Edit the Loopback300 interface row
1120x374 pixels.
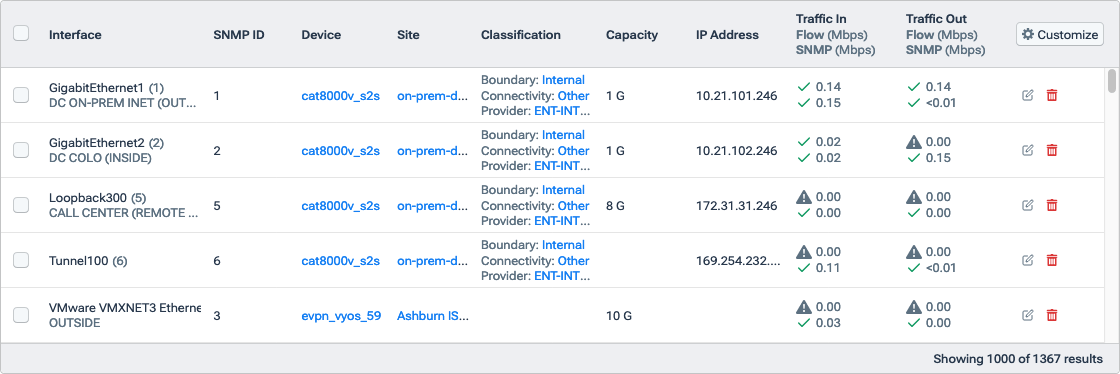tap(1028, 205)
